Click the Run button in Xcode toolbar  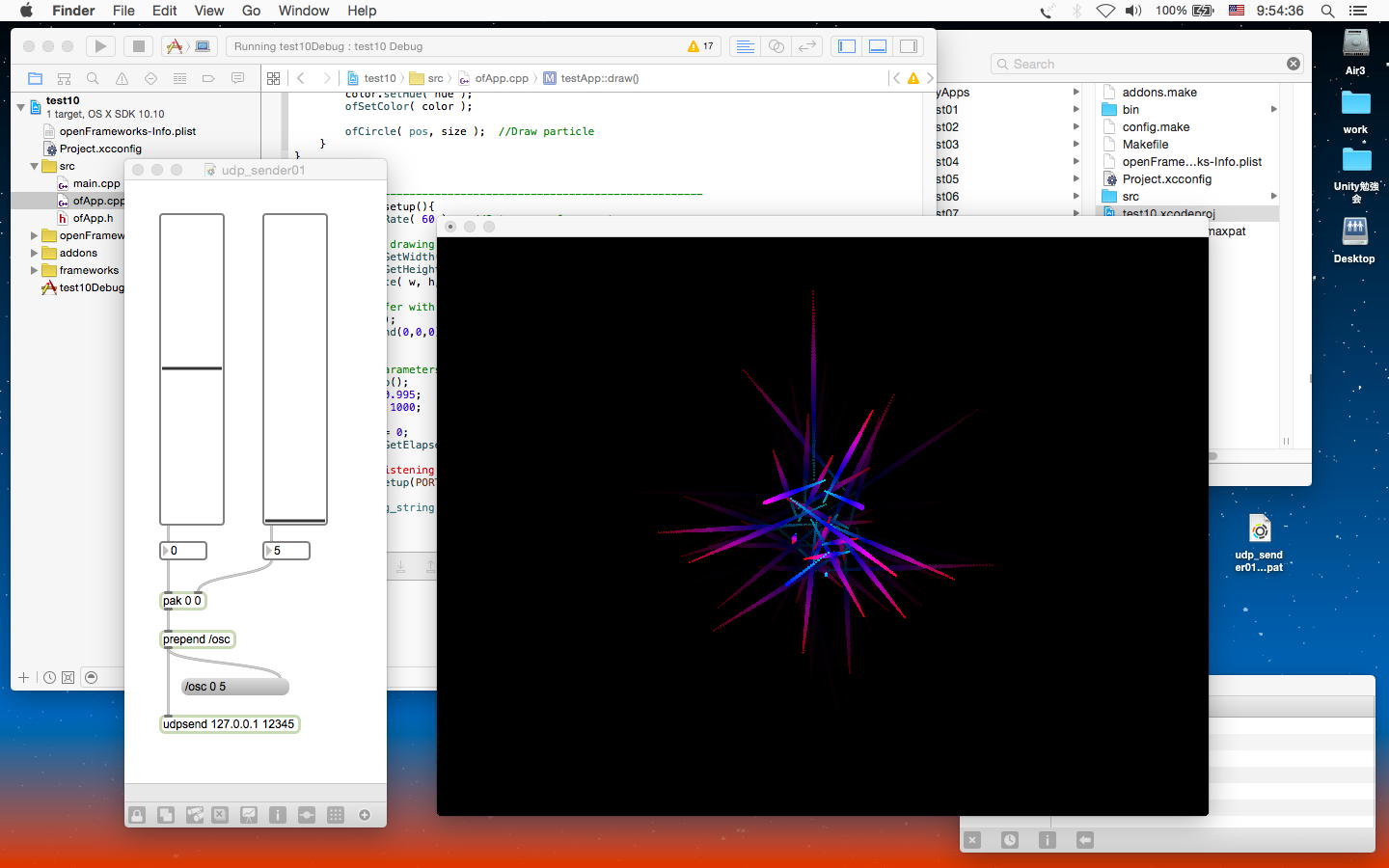point(100,46)
